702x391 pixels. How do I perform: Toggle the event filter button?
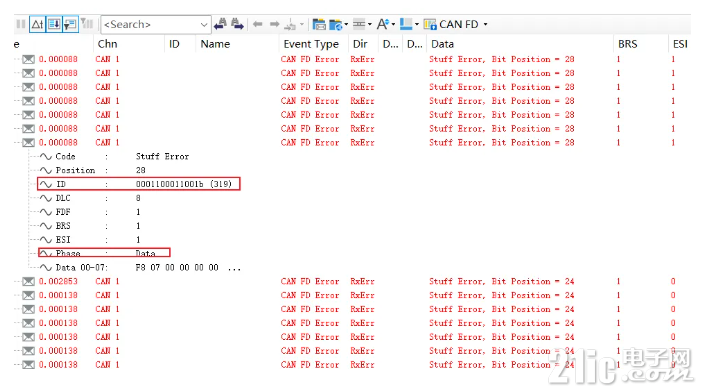70,24
